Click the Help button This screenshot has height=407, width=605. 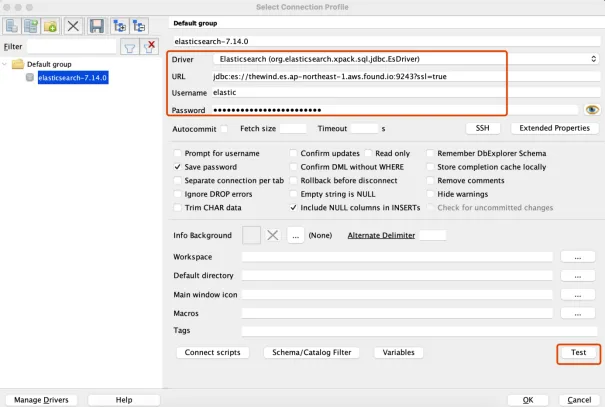[124, 400]
